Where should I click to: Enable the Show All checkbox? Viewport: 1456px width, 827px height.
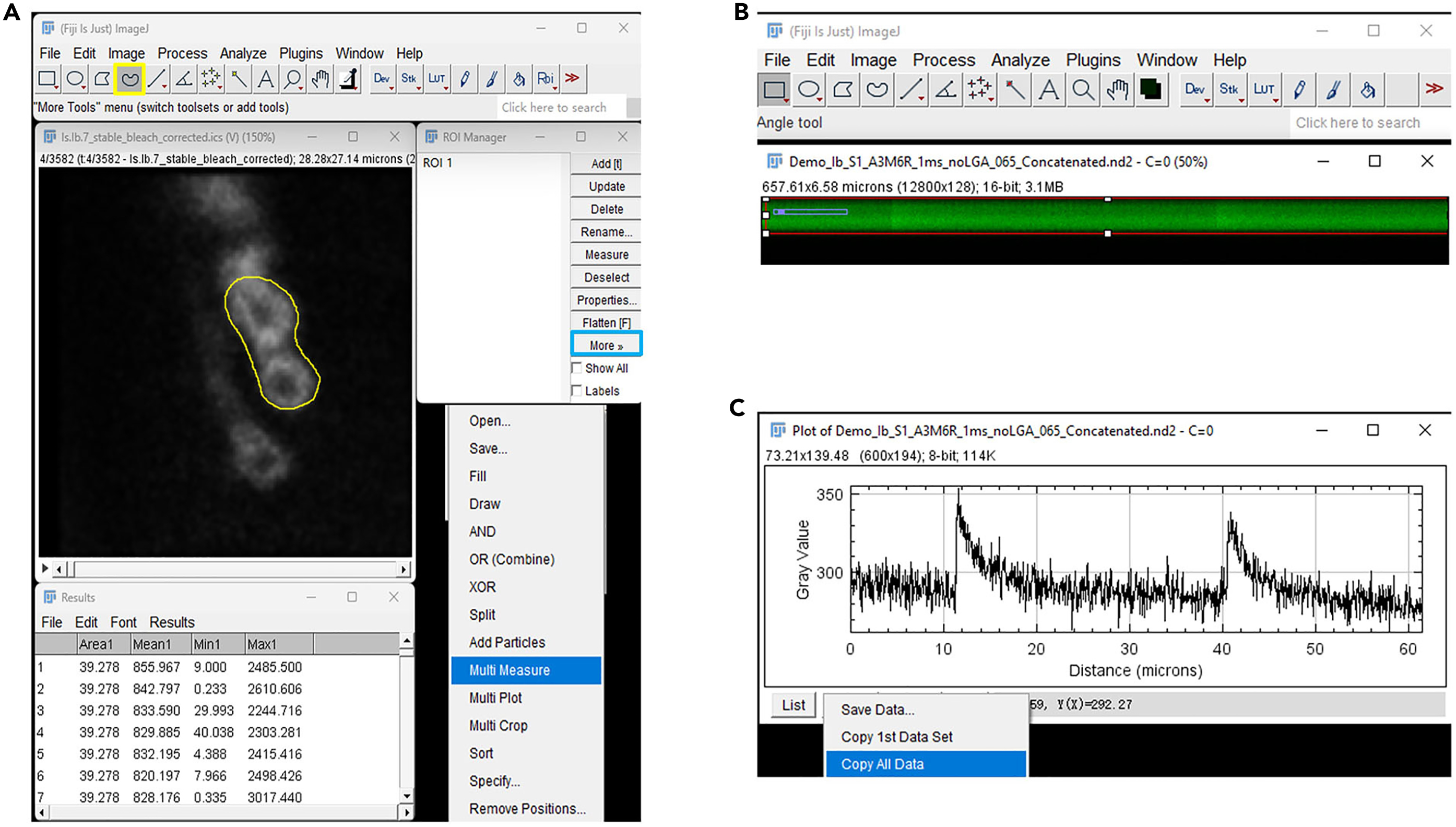coord(577,368)
